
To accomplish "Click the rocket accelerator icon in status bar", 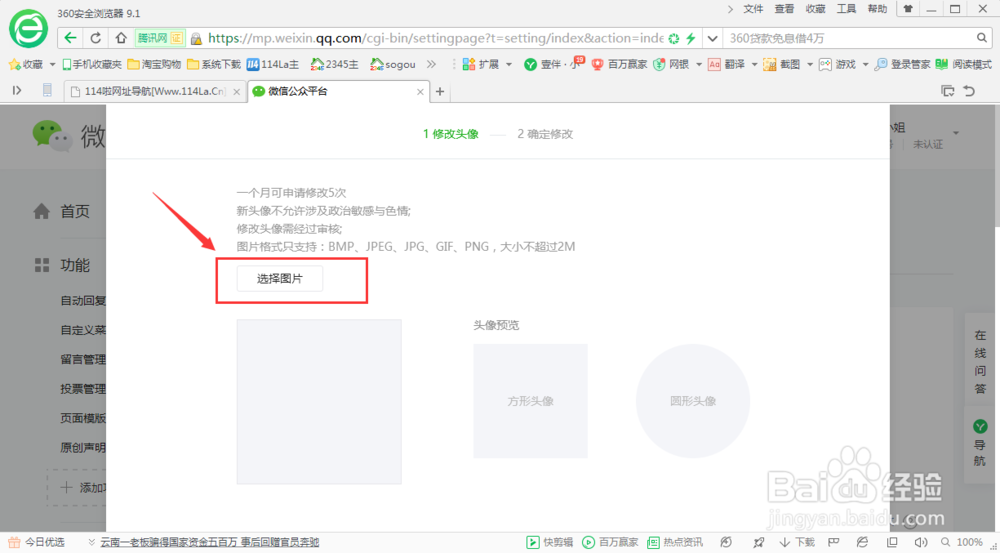I will tap(758, 542).
